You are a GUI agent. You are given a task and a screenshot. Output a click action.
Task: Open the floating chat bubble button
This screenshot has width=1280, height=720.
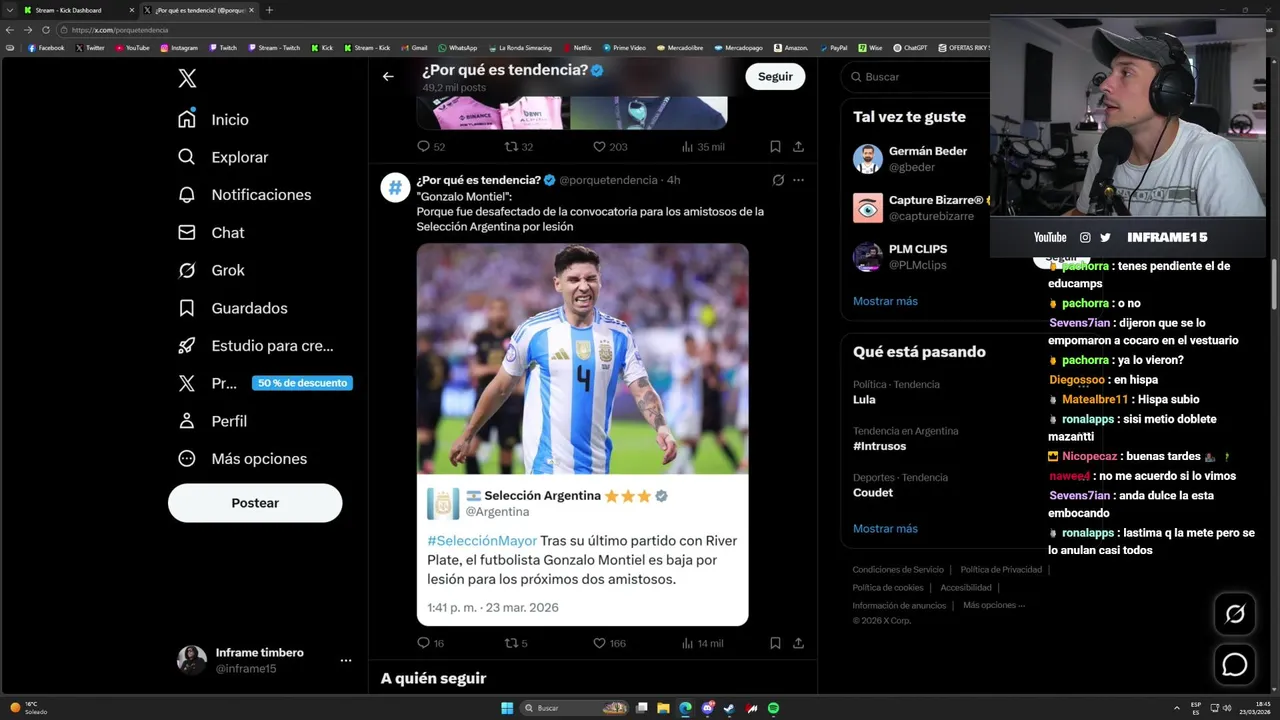tap(1235, 664)
